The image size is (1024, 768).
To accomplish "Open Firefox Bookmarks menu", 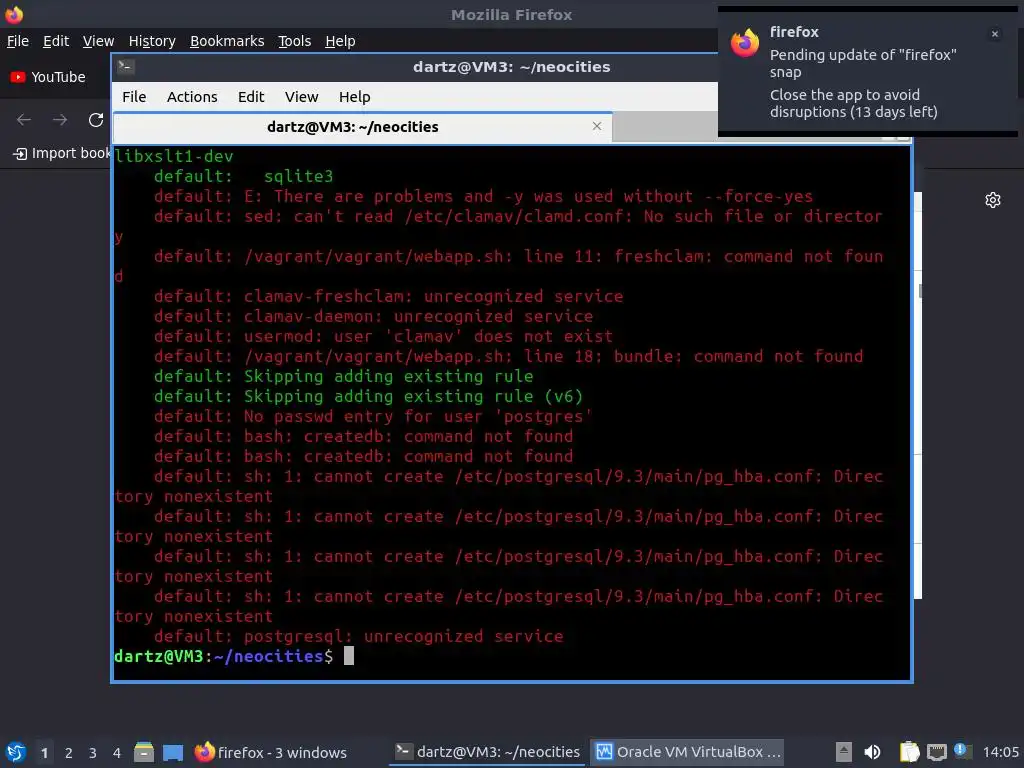I will pyautogui.click(x=227, y=41).
